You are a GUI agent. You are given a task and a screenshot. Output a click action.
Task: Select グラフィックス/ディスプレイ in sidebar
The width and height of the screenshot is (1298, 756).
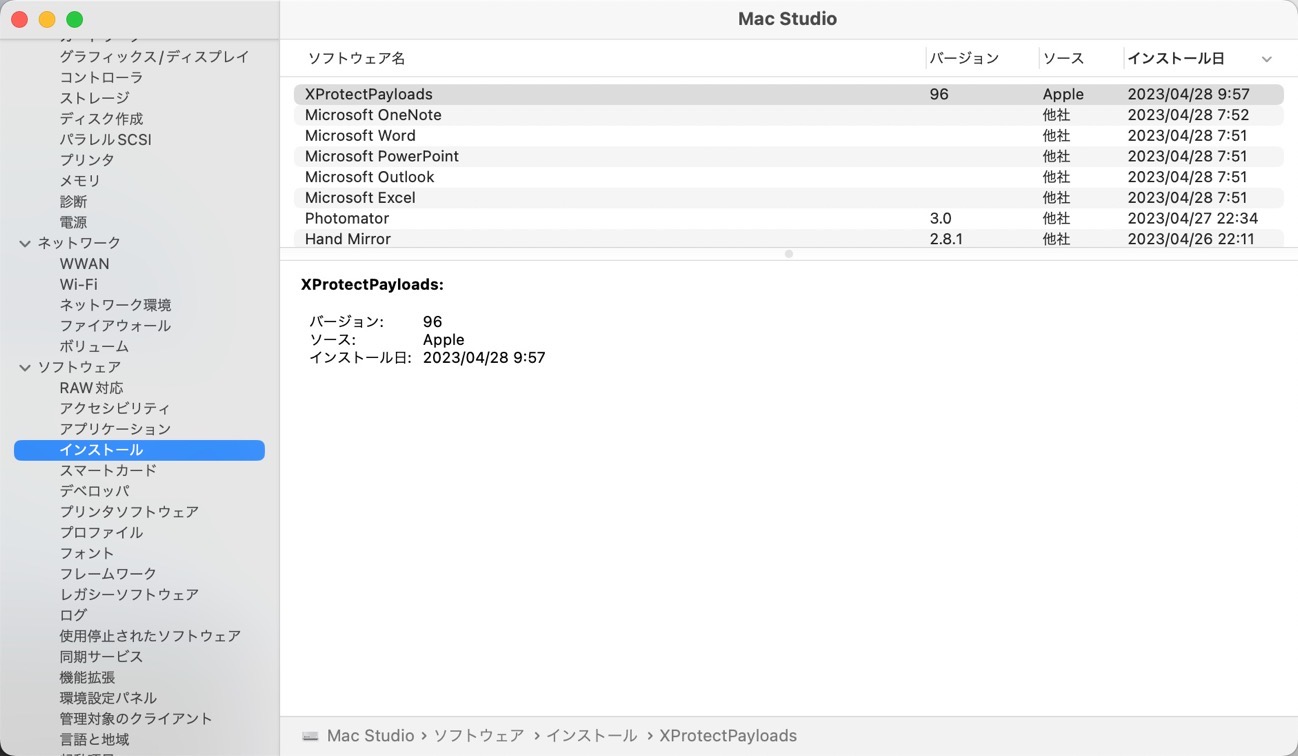[x=154, y=57]
